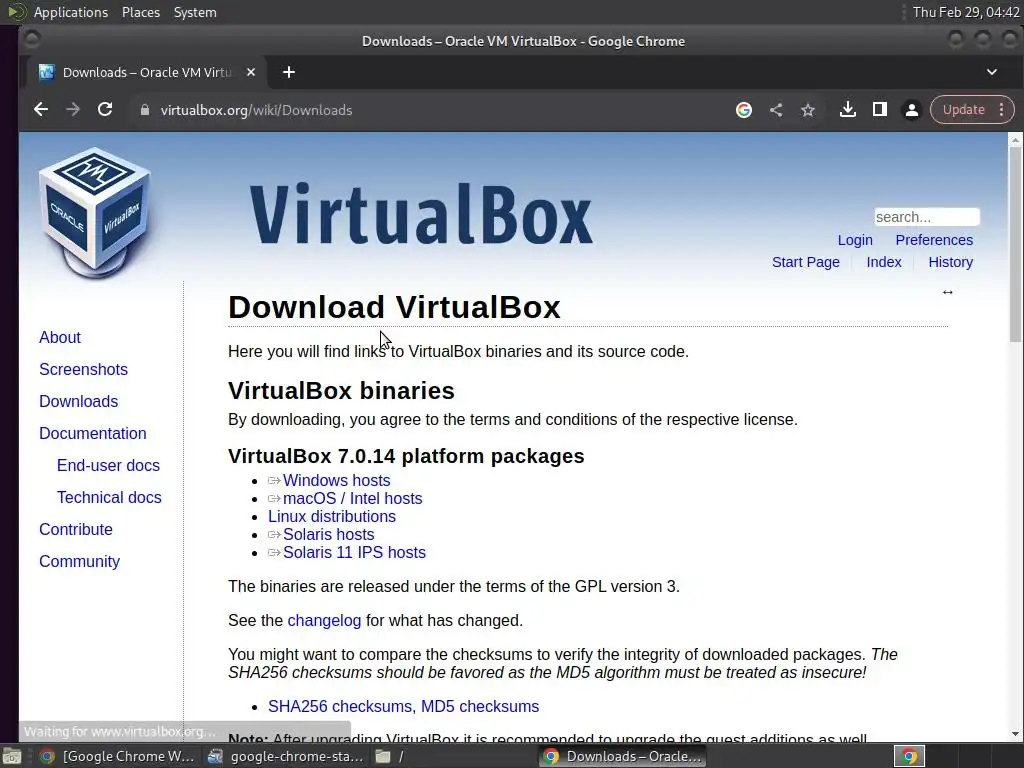
Task: Open the tab search chevron dropdown
Action: (991, 72)
